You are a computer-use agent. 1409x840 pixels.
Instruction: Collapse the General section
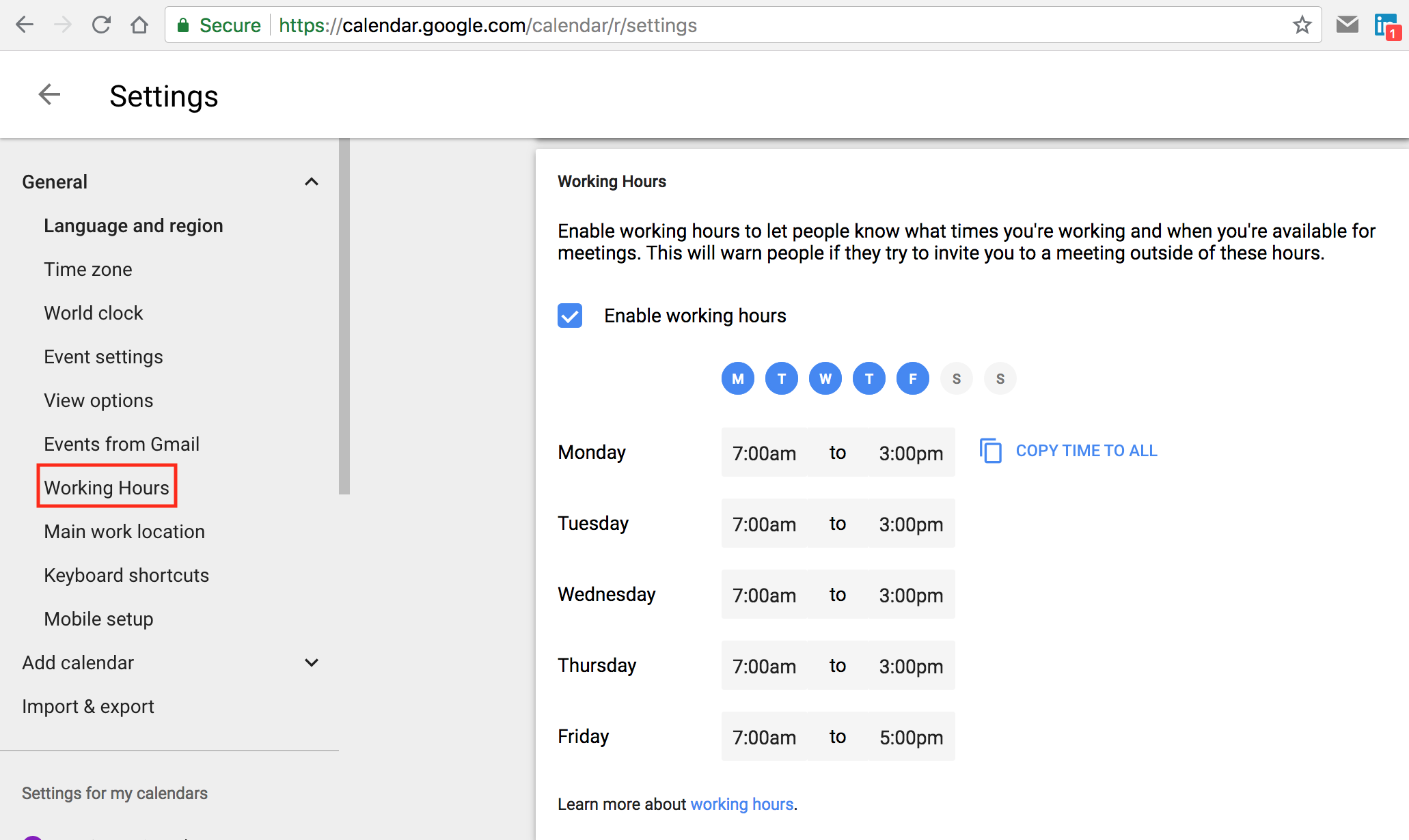tap(312, 181)
